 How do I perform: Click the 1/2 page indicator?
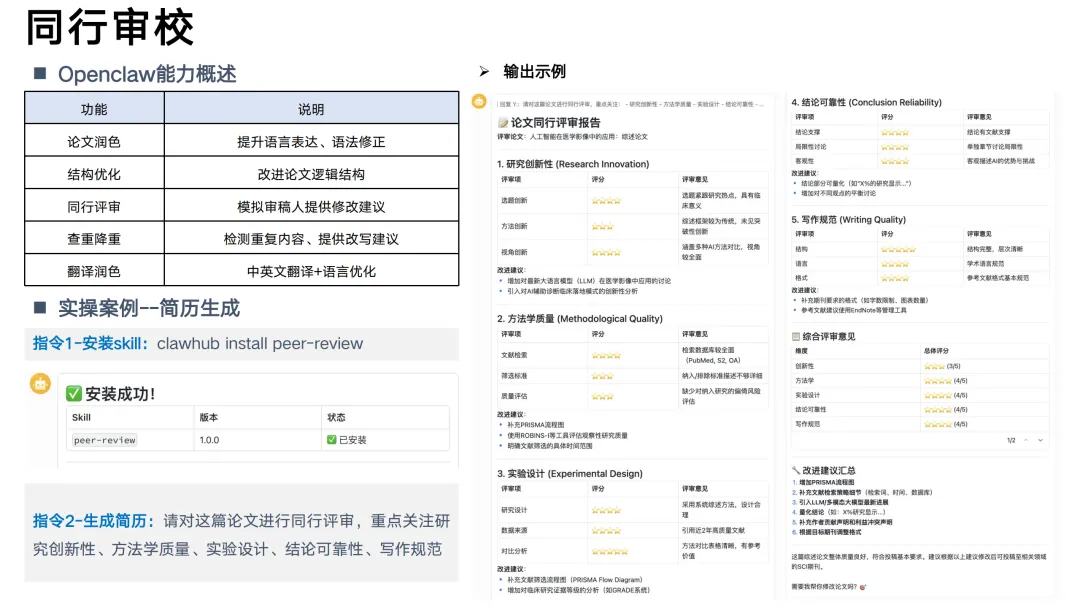click(x=1011, y=440)
